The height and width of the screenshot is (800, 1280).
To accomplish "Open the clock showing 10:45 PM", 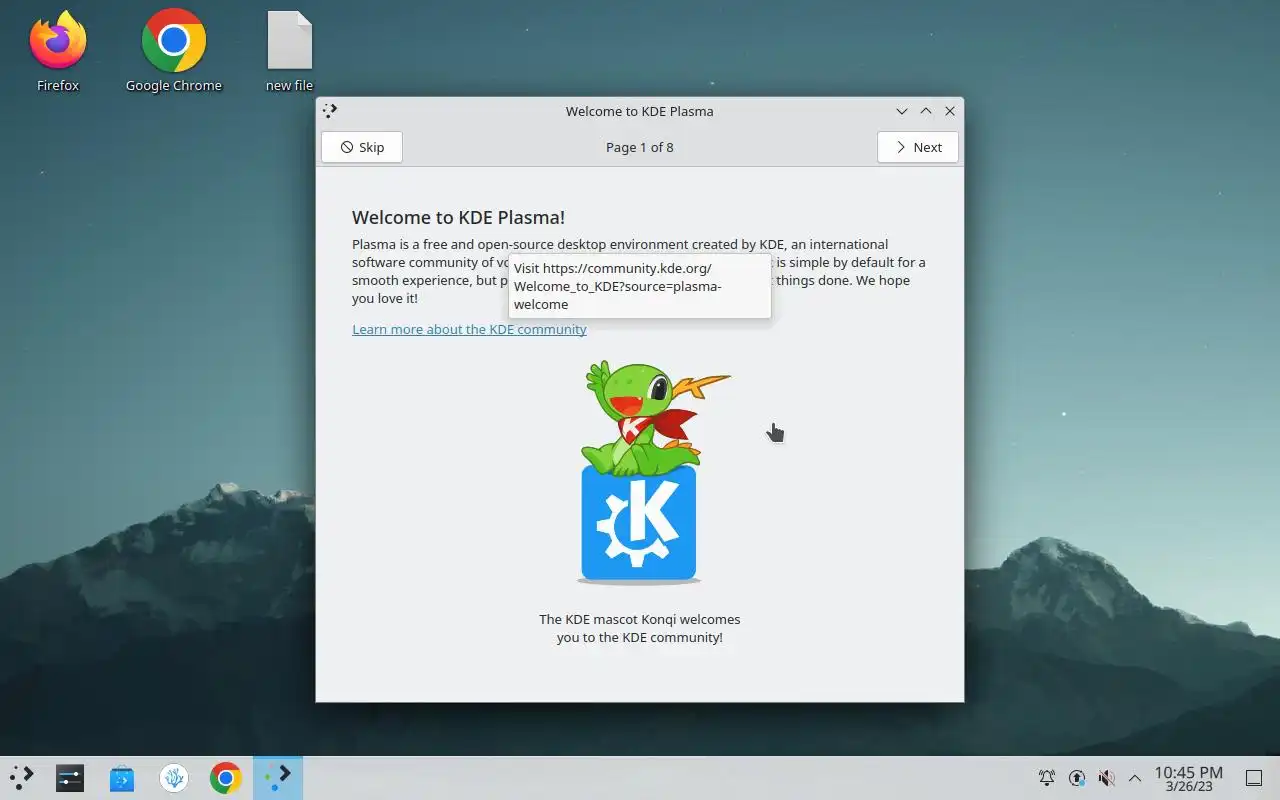I will (x=1189, y=778).
